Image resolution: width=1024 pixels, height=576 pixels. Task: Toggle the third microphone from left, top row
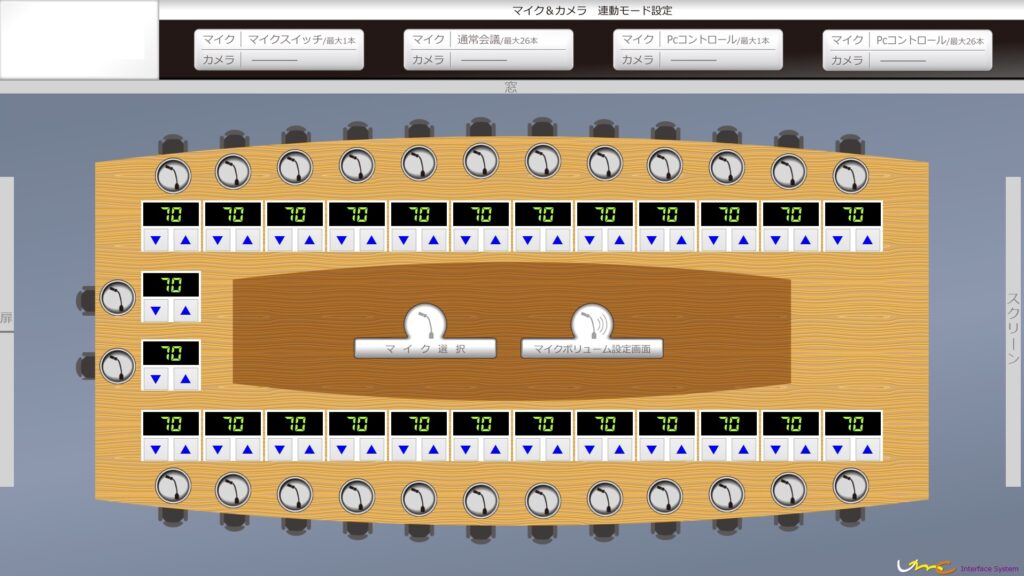coord(295,167)
